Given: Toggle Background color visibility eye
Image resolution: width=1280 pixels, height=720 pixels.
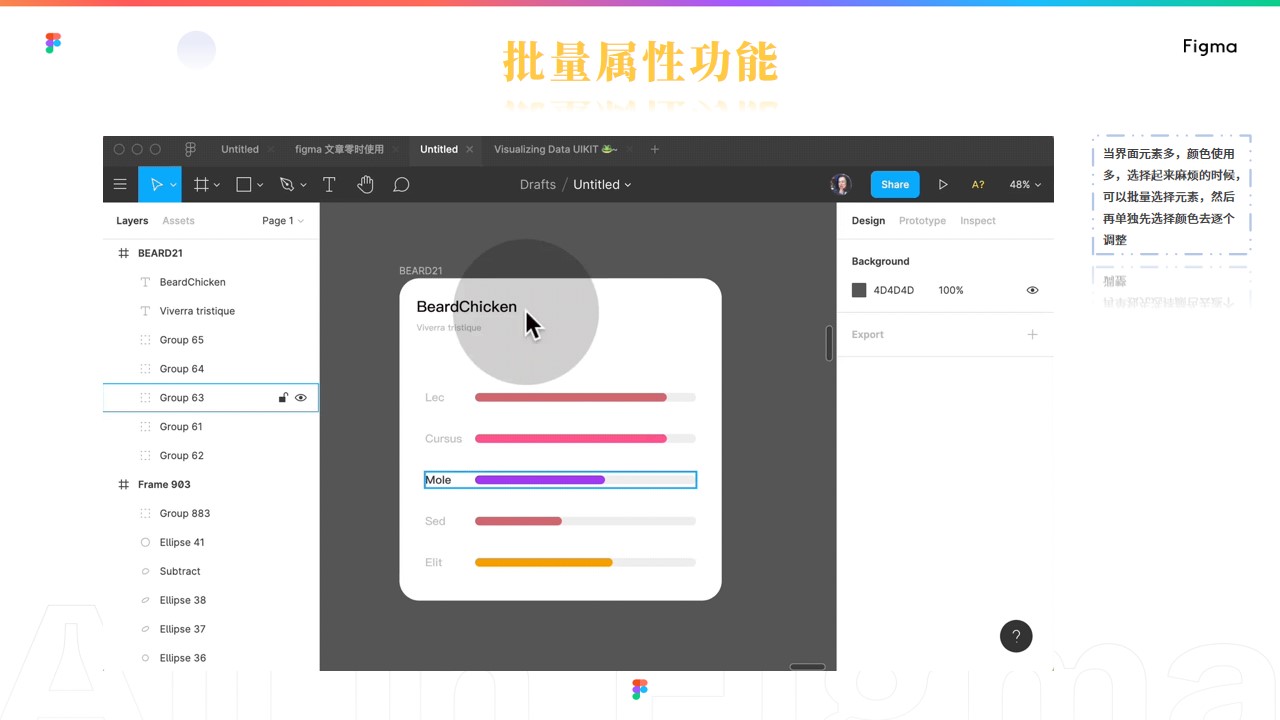Looking at the screenshot, I should (x=1032, y=290).
